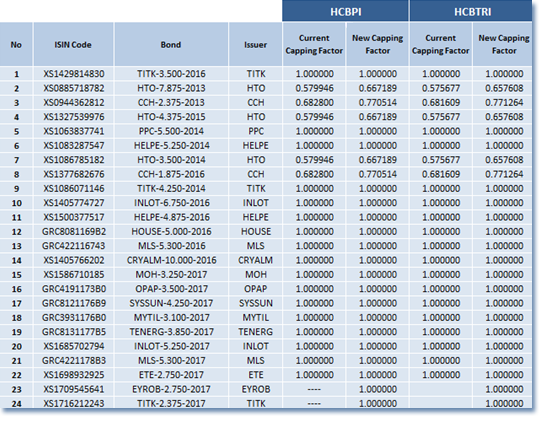Click ISIN code GRC422116743
This screenshot has width=543, height=421.
74,246
